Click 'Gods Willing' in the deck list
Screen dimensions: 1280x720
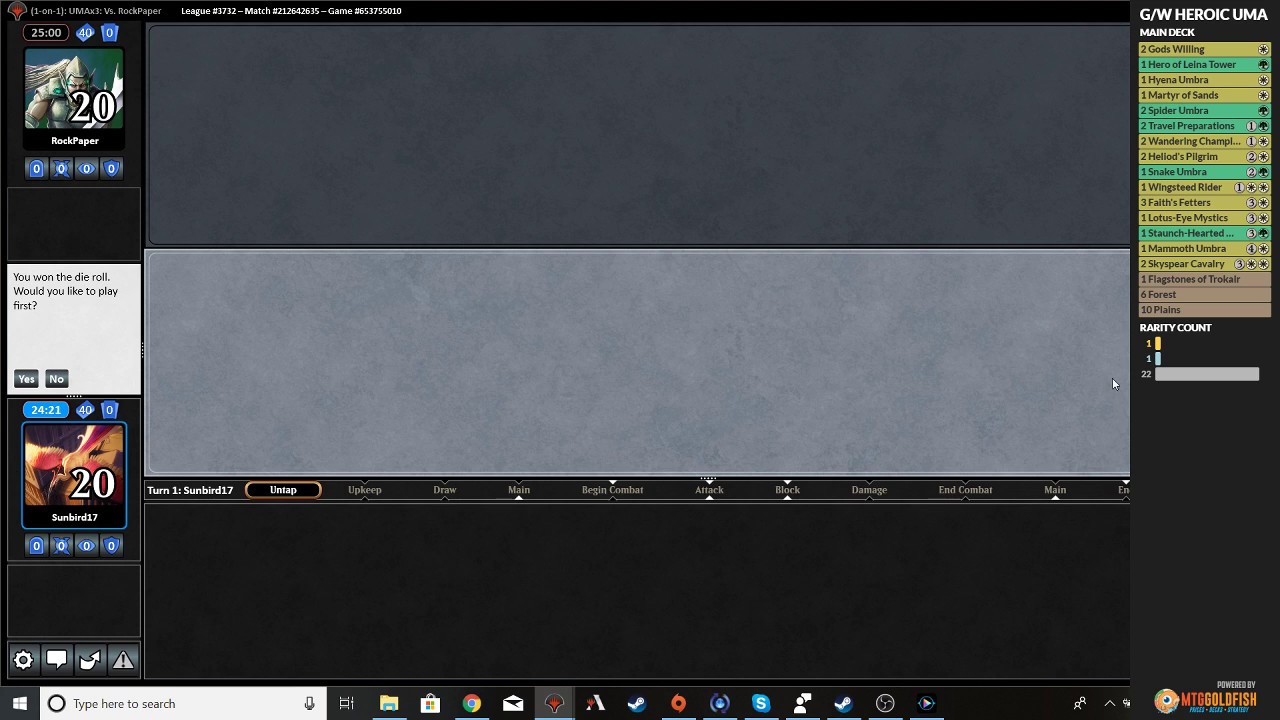coord(1205,49)
